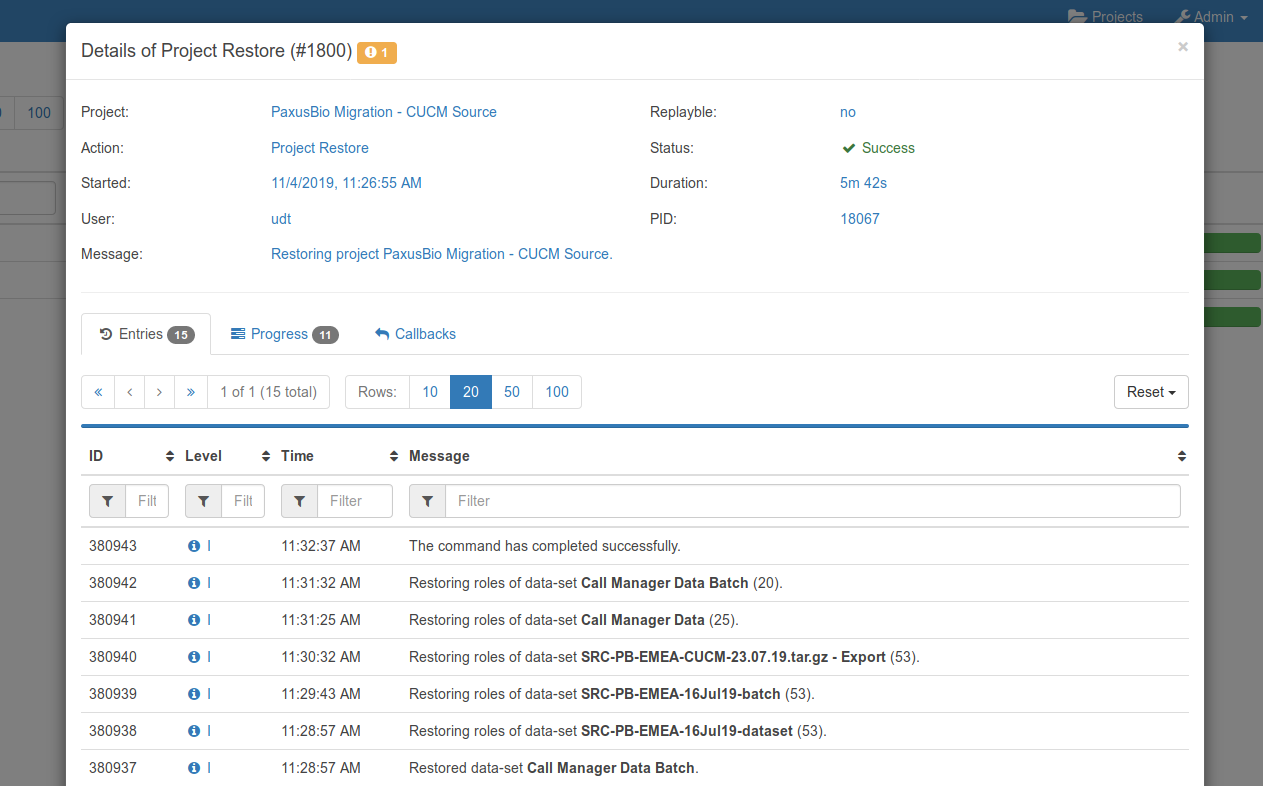Open the Callbacks tab
Viewport: 1263px width, 786px height.
[414, 334]
